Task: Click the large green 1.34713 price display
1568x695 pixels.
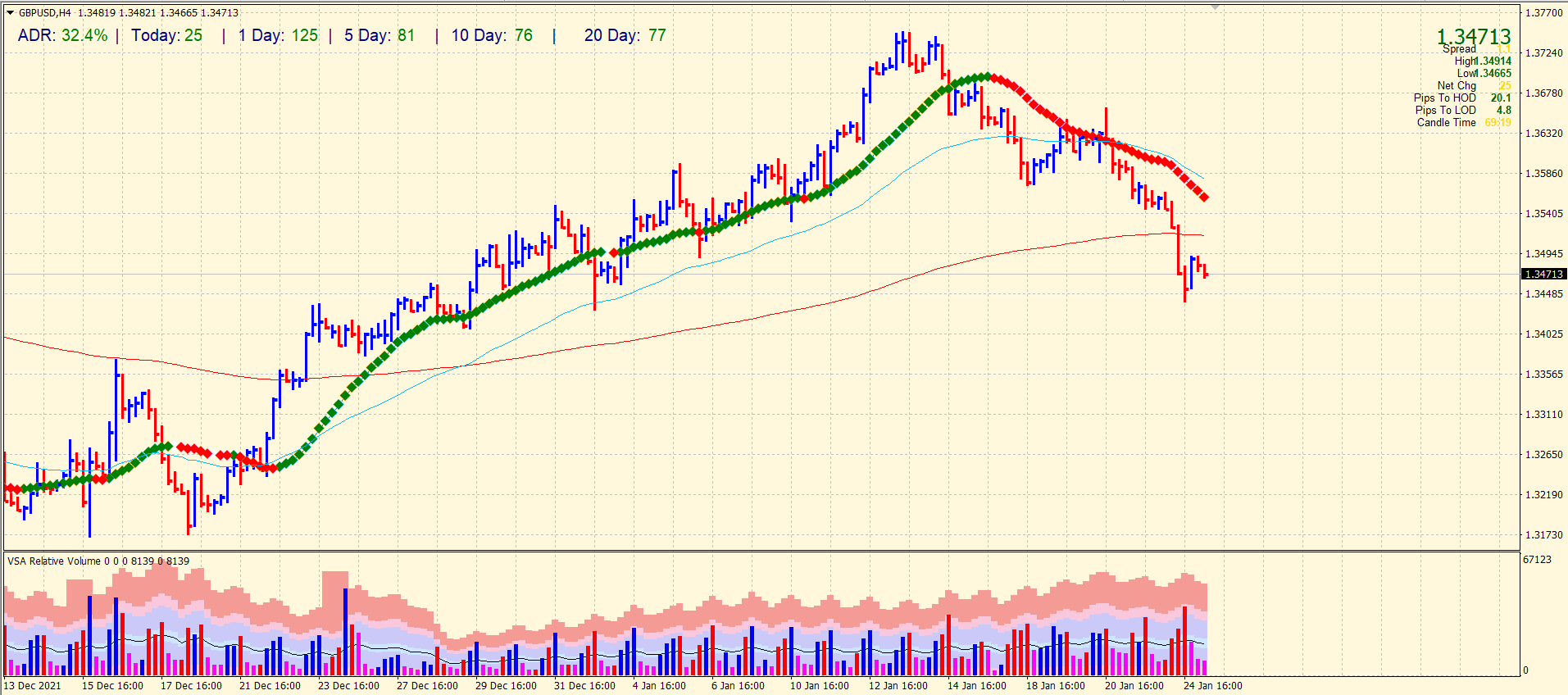Action: pyautogui.click(x=1473, y=37)
